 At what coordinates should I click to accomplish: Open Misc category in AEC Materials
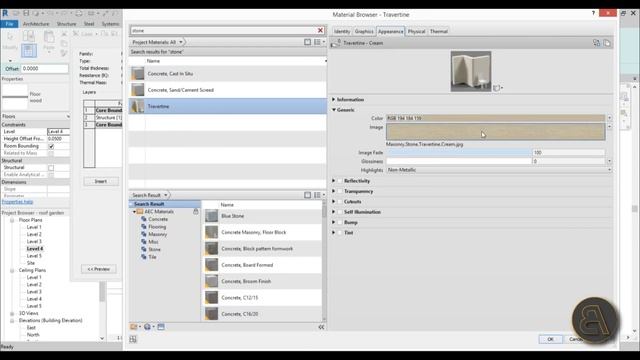[153, 242]
